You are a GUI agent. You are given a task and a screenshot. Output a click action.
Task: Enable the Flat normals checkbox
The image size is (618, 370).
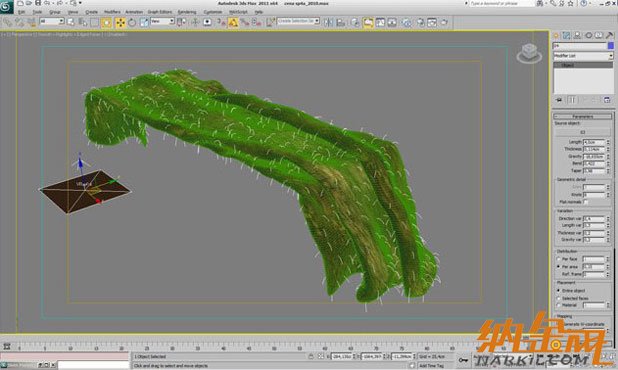coord(585,202)
